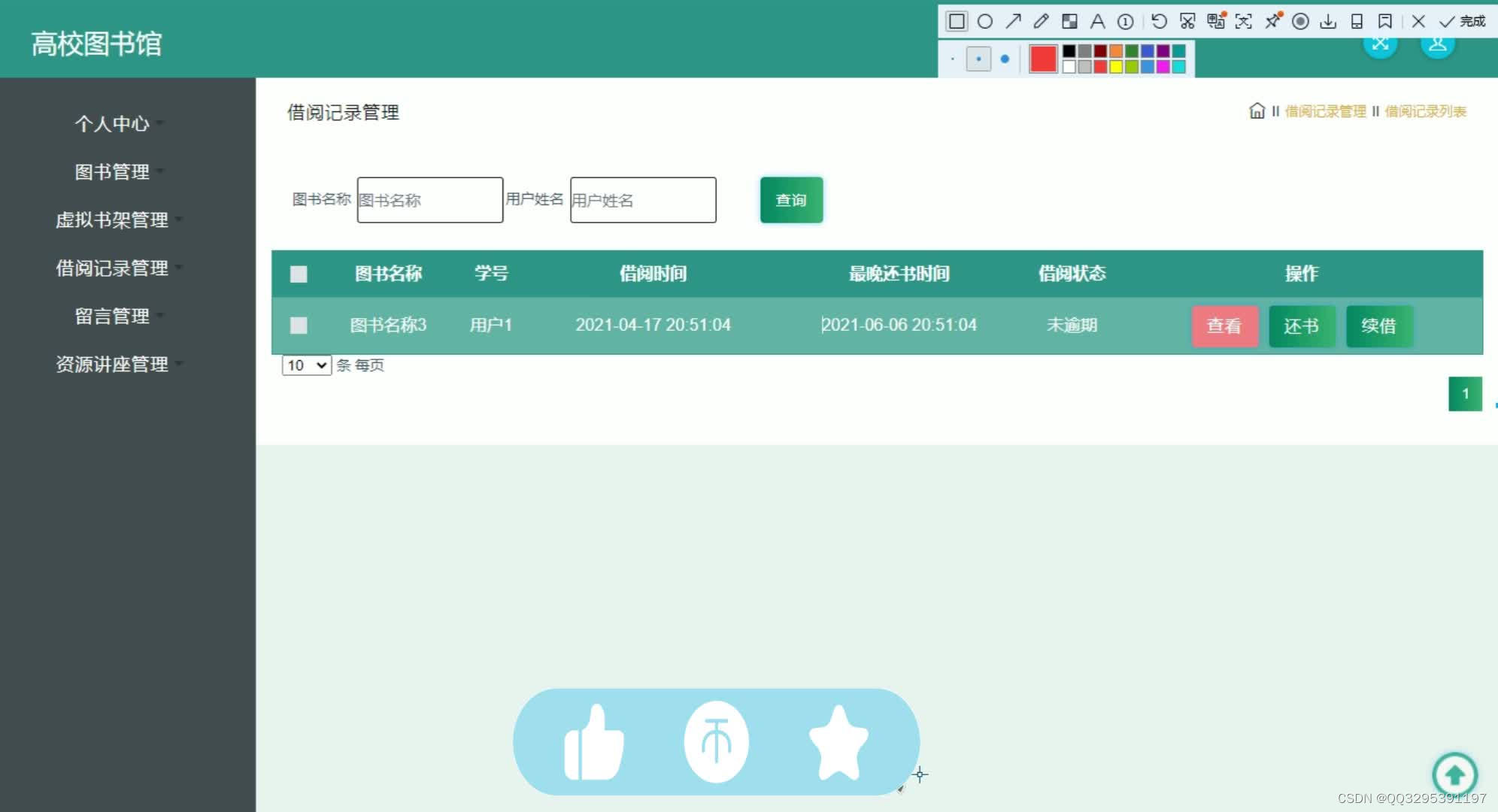Screen dimensions: 1498x812
Task: Pick the dark green color swatch
Action: [1132, 51]
